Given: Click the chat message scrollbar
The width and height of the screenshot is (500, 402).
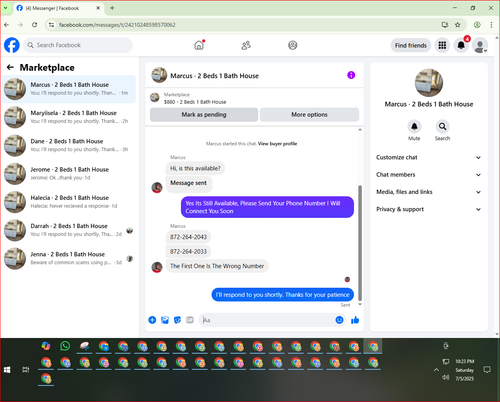Looking at the screenshot, I should click(x=360, y=242).
